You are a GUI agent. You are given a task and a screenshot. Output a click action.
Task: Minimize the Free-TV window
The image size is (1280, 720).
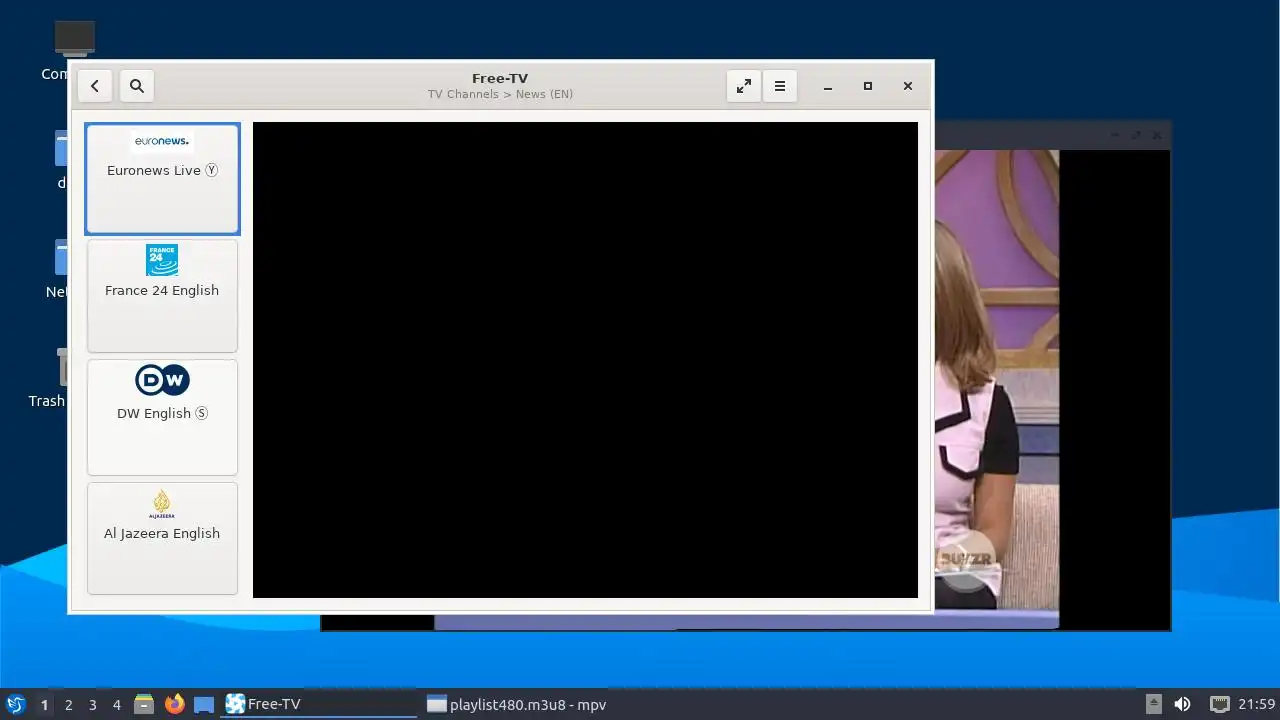coord(828,87)
